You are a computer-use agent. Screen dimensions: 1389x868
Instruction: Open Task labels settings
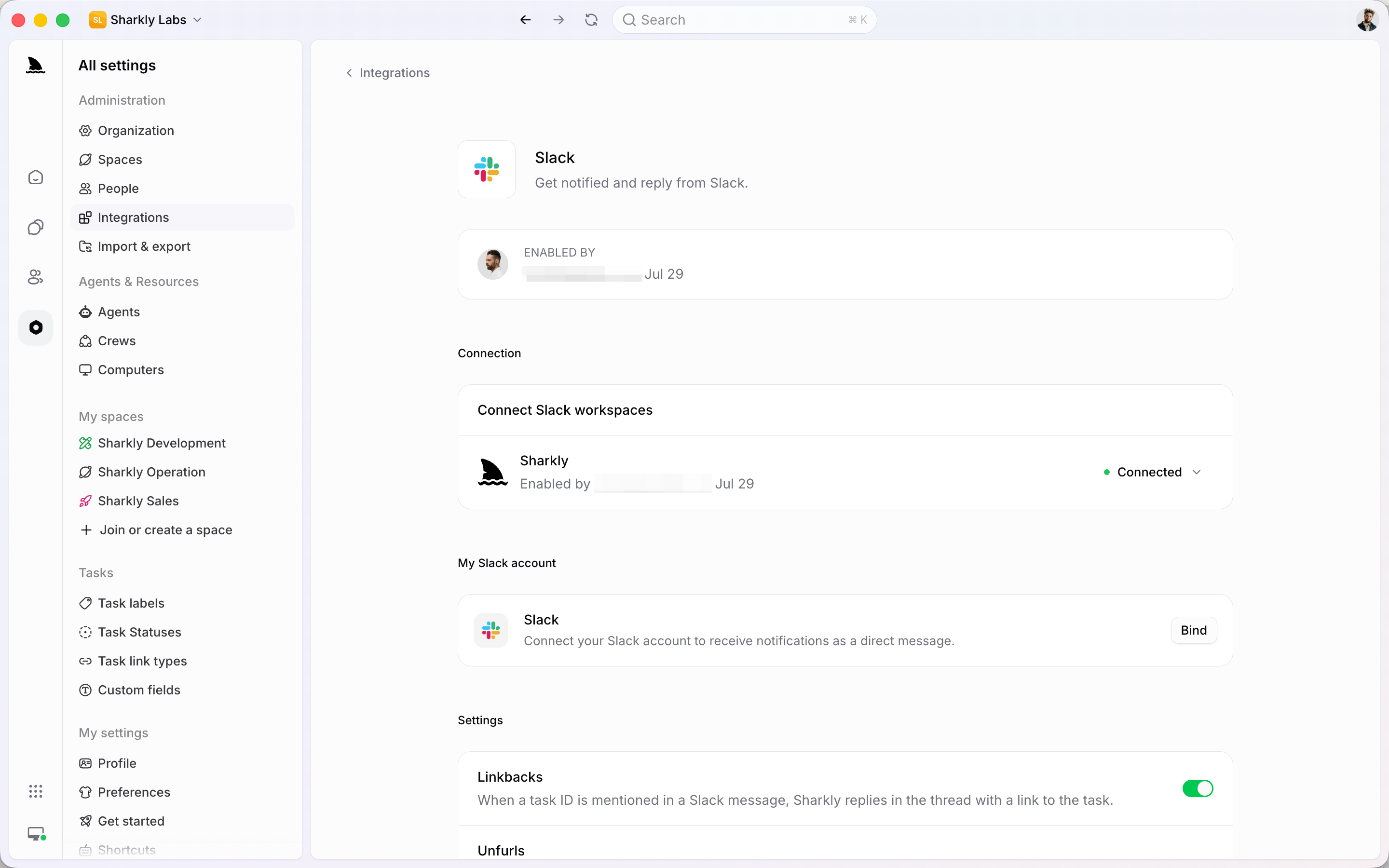pos(182,603)
